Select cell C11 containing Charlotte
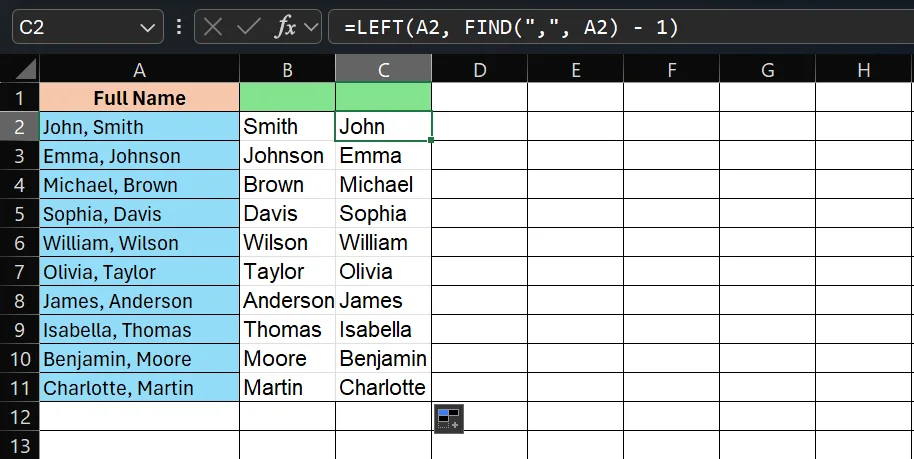914x459 pixels. 384,387
